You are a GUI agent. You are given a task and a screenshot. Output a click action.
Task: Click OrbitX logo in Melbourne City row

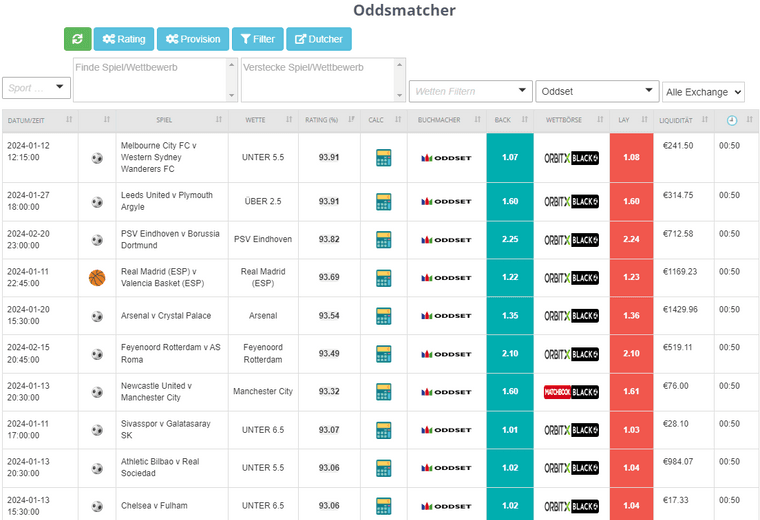571,158
